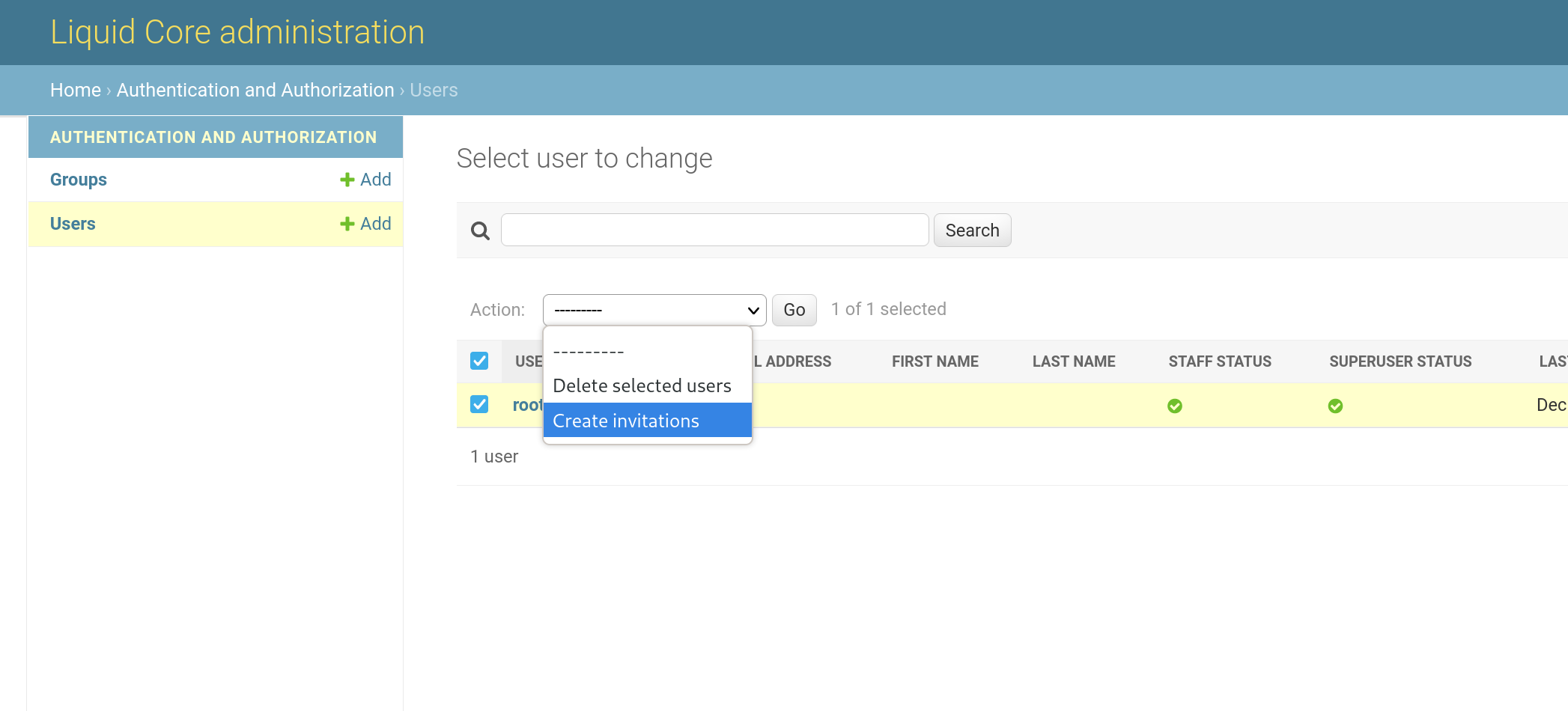Sort by the First Name column

(935, 361)
